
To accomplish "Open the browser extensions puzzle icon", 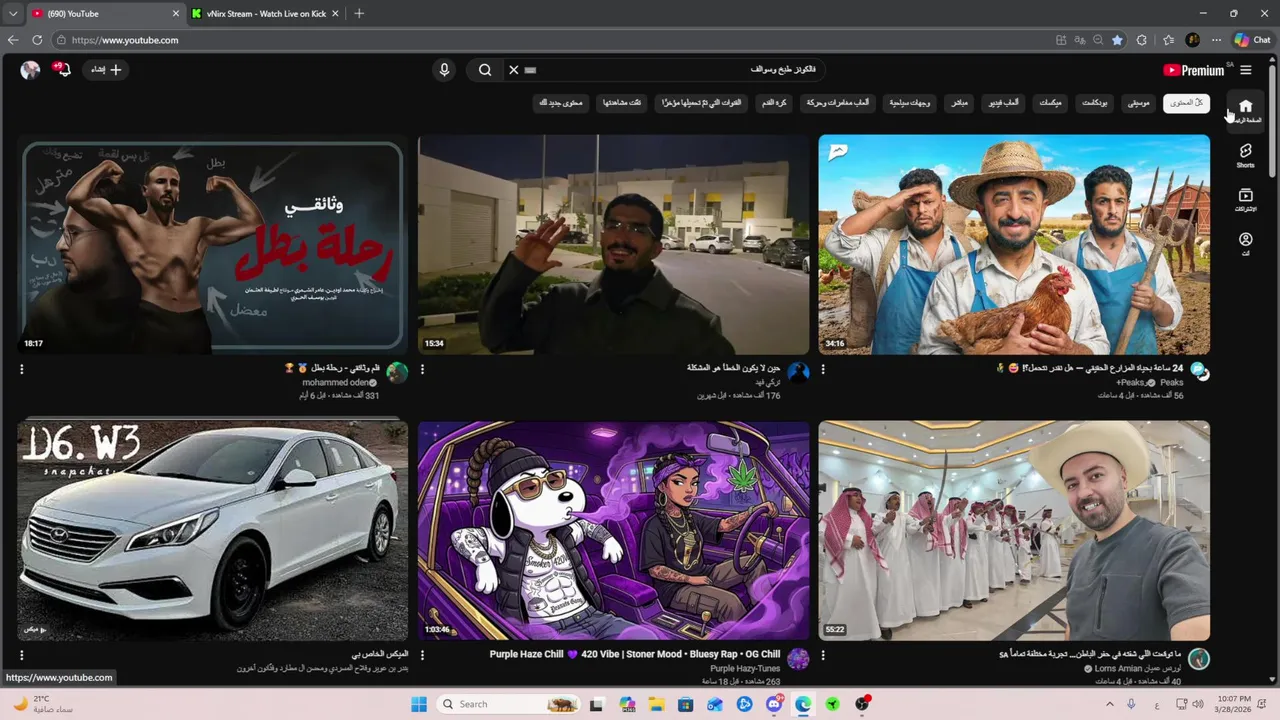I will pos(1142,40).
